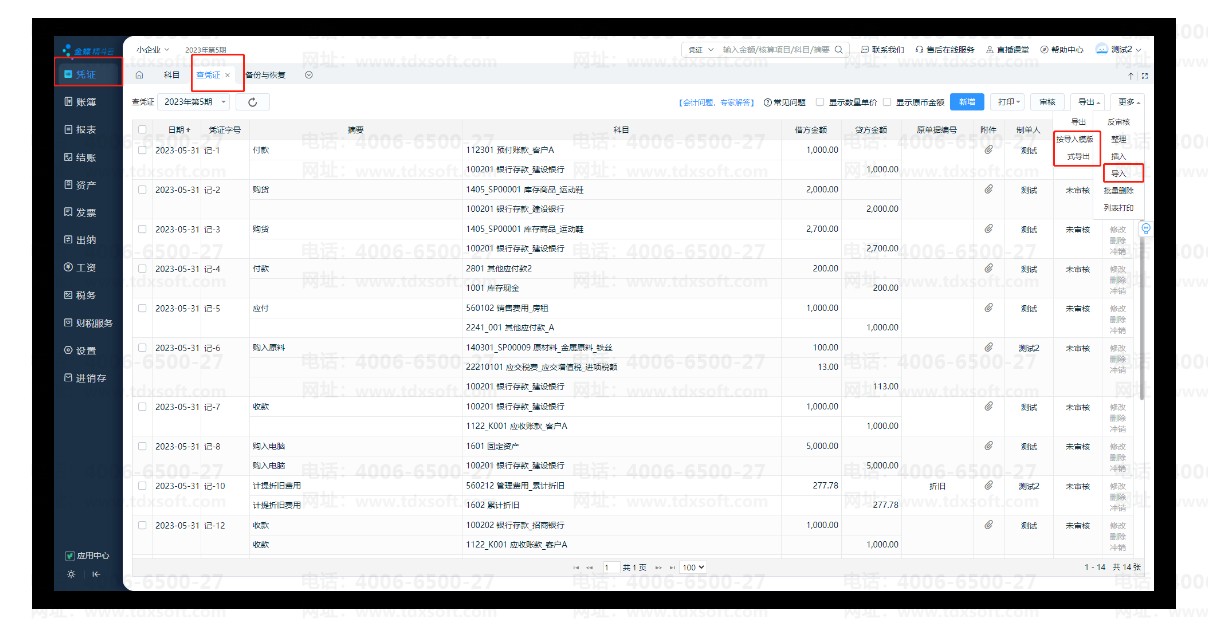Check the voucher 记-6 row checkbox
The width and height of the screenshot is (1208, 627).
142,347
